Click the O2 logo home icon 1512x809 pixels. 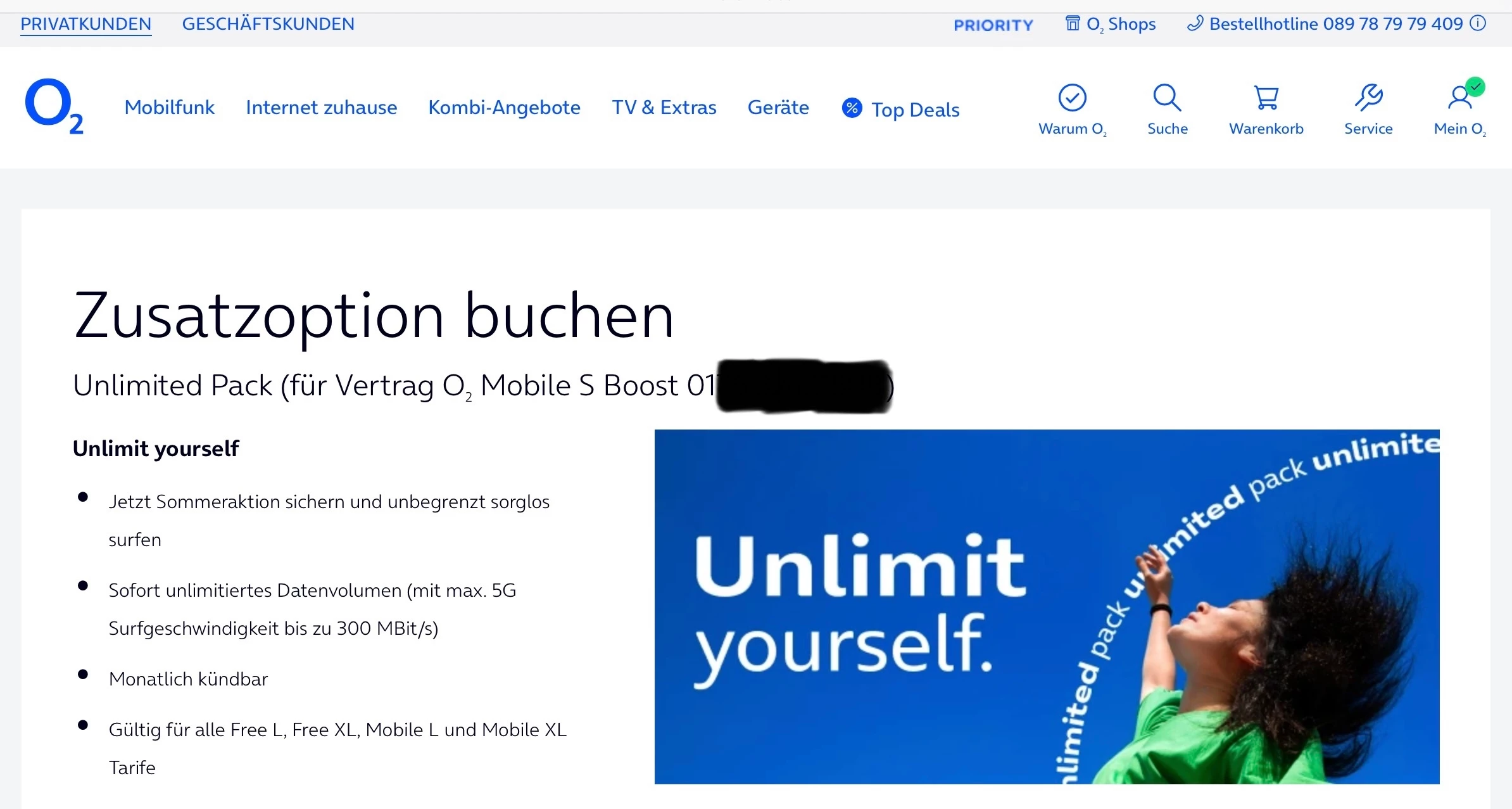[x=54, y=106]
